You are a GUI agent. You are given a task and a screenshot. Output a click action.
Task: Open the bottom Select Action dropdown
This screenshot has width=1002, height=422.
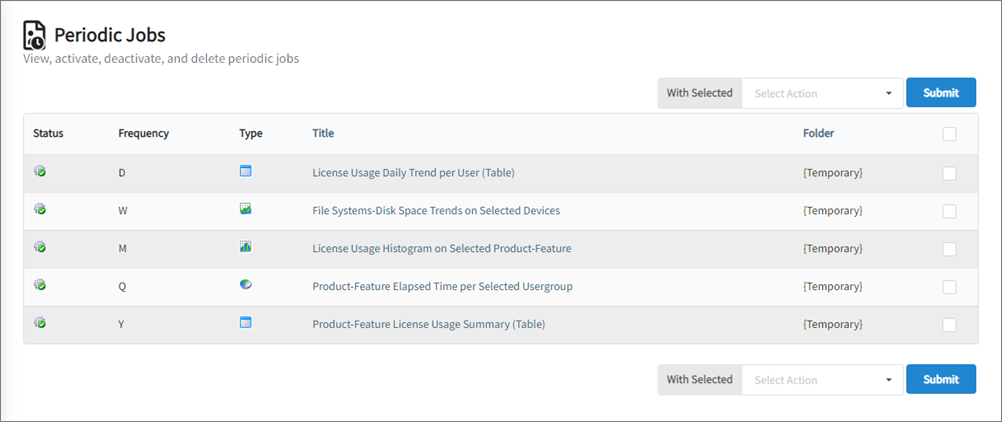click(x=822, y=380)
